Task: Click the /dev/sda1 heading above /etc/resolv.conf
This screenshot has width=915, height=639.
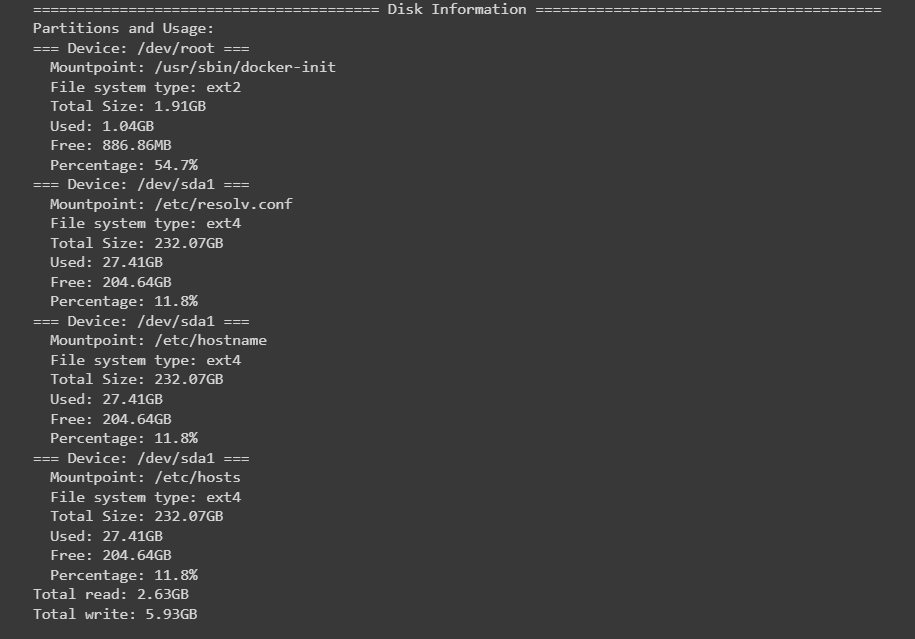Action: pos(141,185)
